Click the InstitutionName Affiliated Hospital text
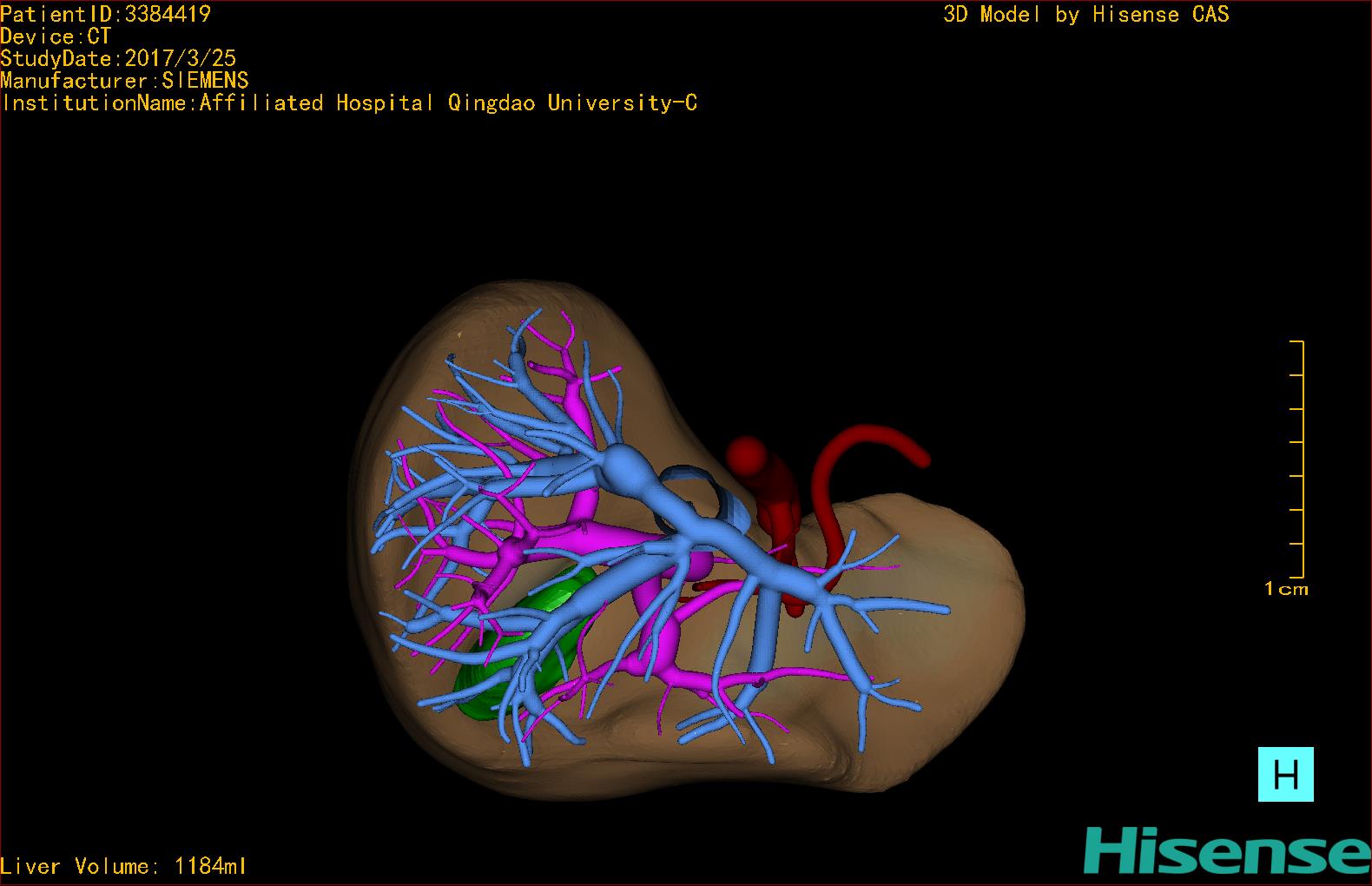This screenshot has height=886, width=1372. (x=349, y=103)
